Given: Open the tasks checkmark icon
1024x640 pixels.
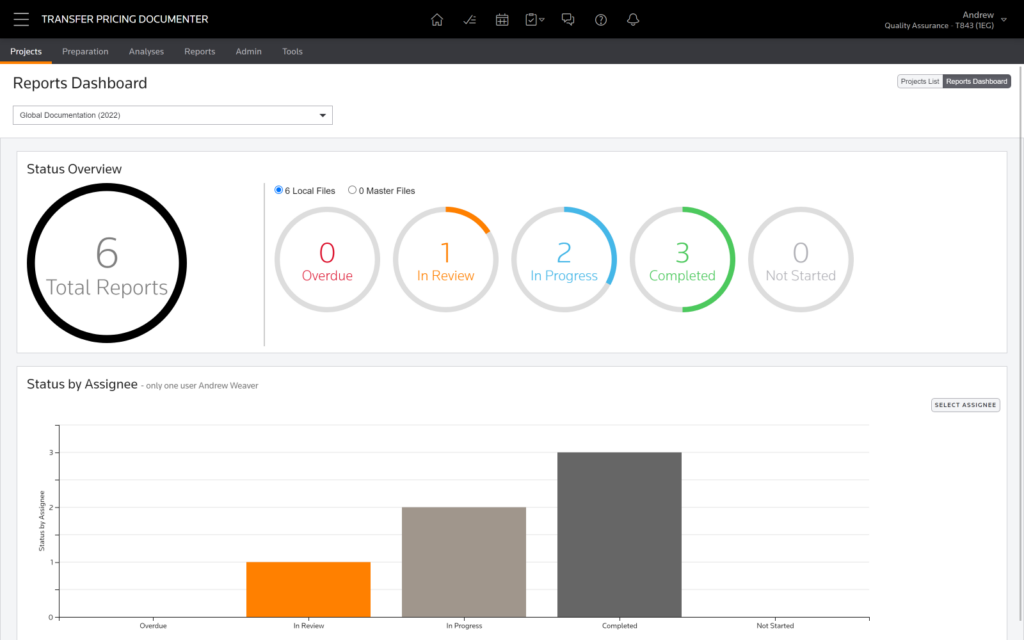Looking at the screenshot, I should point(469,19).
